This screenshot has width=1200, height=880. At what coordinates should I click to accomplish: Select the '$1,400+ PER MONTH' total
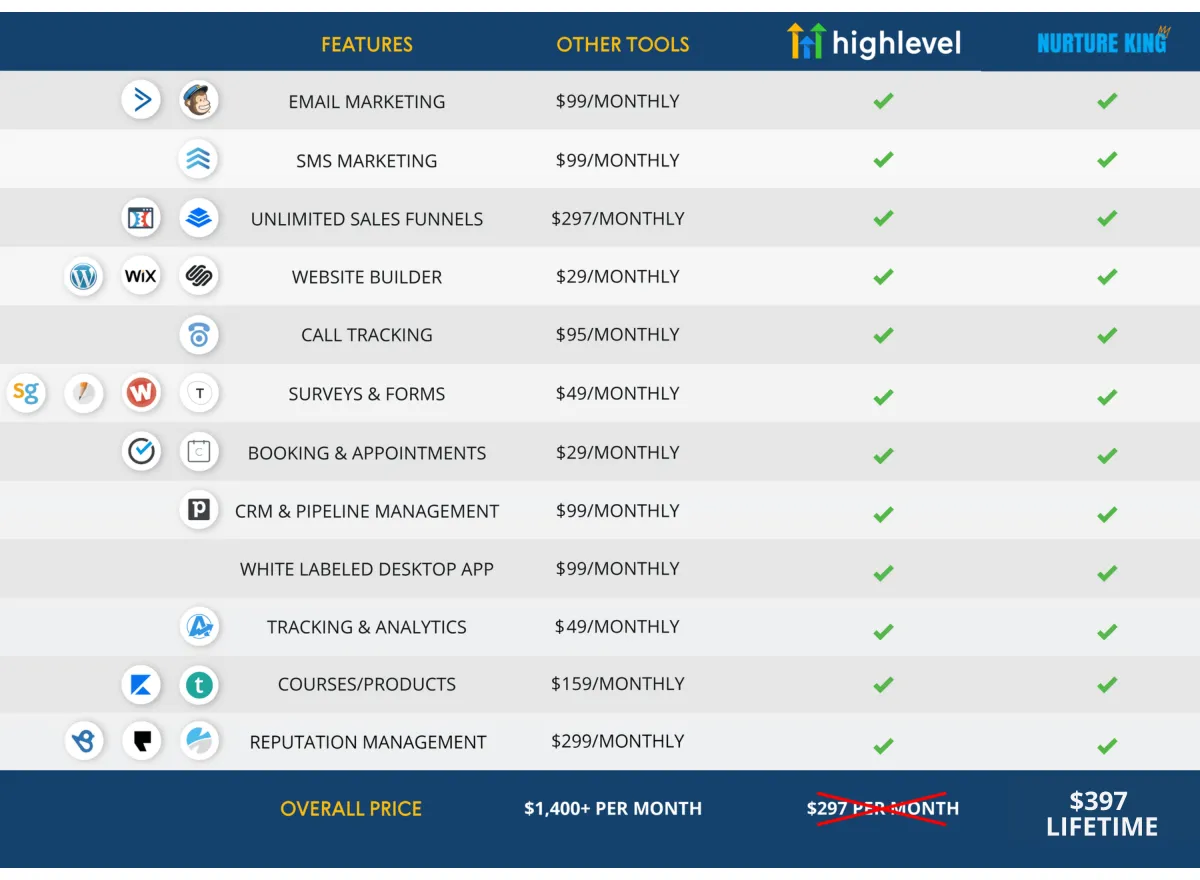click(613, 809)
